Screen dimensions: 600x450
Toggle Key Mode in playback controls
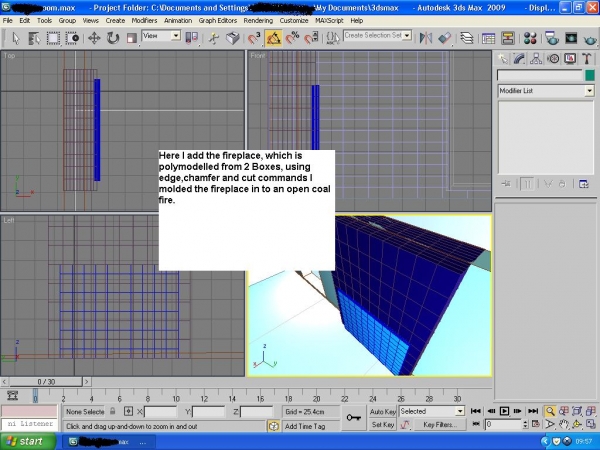pyautogui.click(x=476, y=424)
